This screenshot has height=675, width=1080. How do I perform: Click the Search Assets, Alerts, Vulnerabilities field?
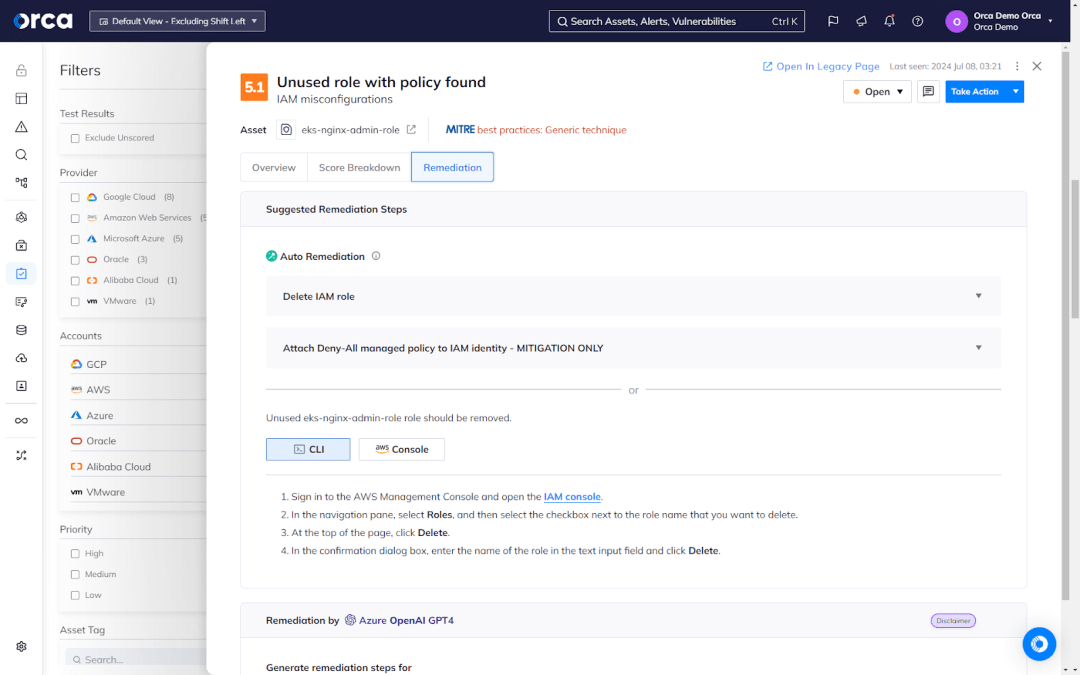point(676,21)
